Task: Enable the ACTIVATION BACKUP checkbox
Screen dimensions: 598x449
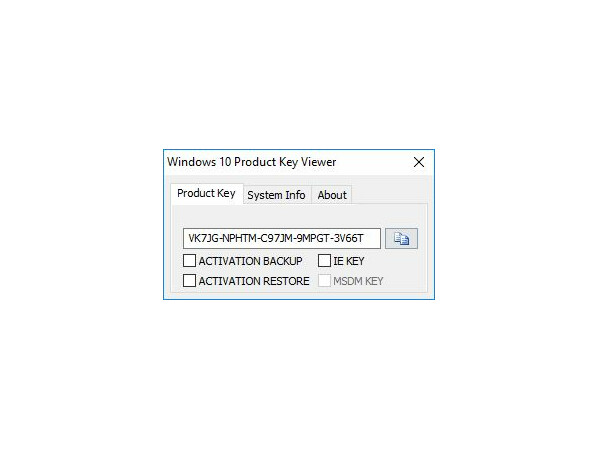Action: pyautogui.click(x=189, y=261)
